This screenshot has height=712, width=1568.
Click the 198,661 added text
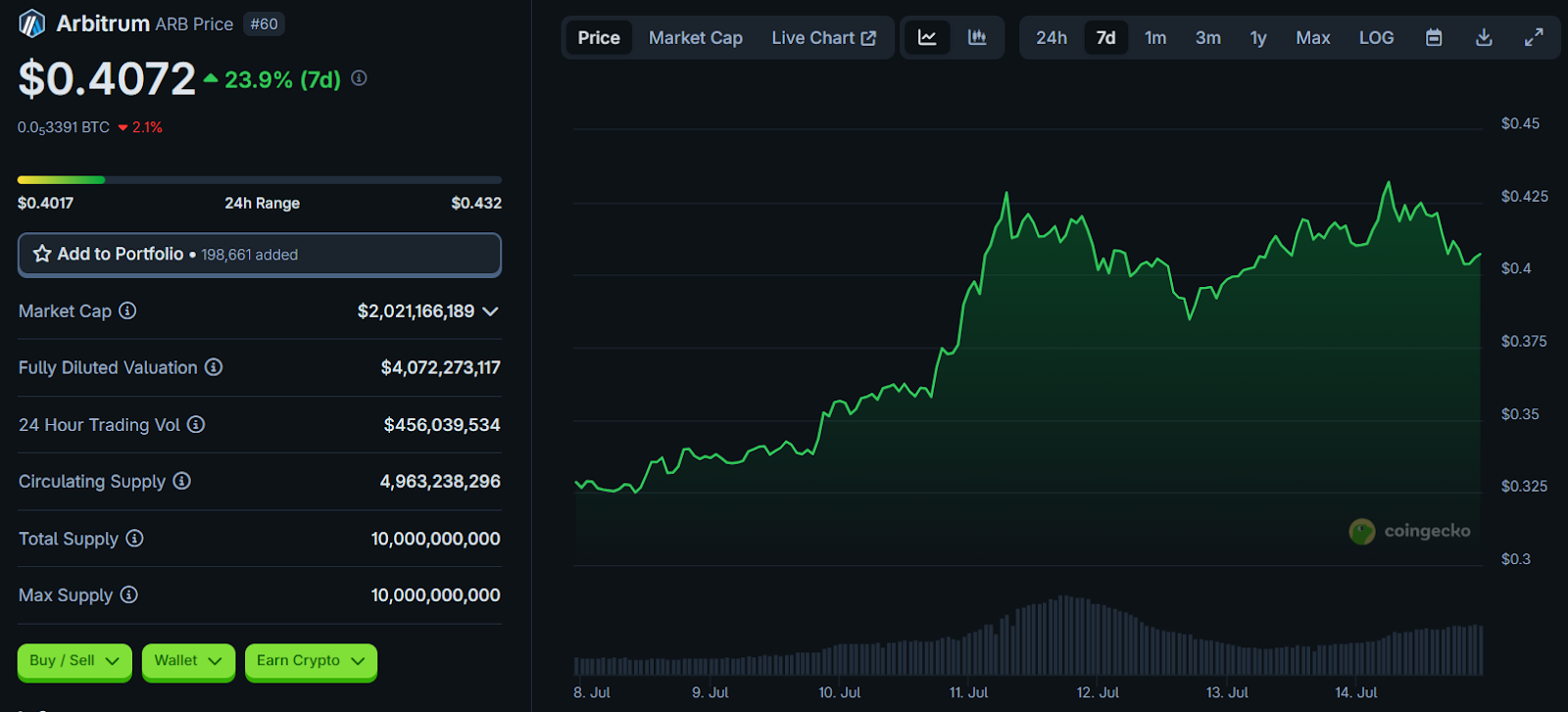coord(250,255)
